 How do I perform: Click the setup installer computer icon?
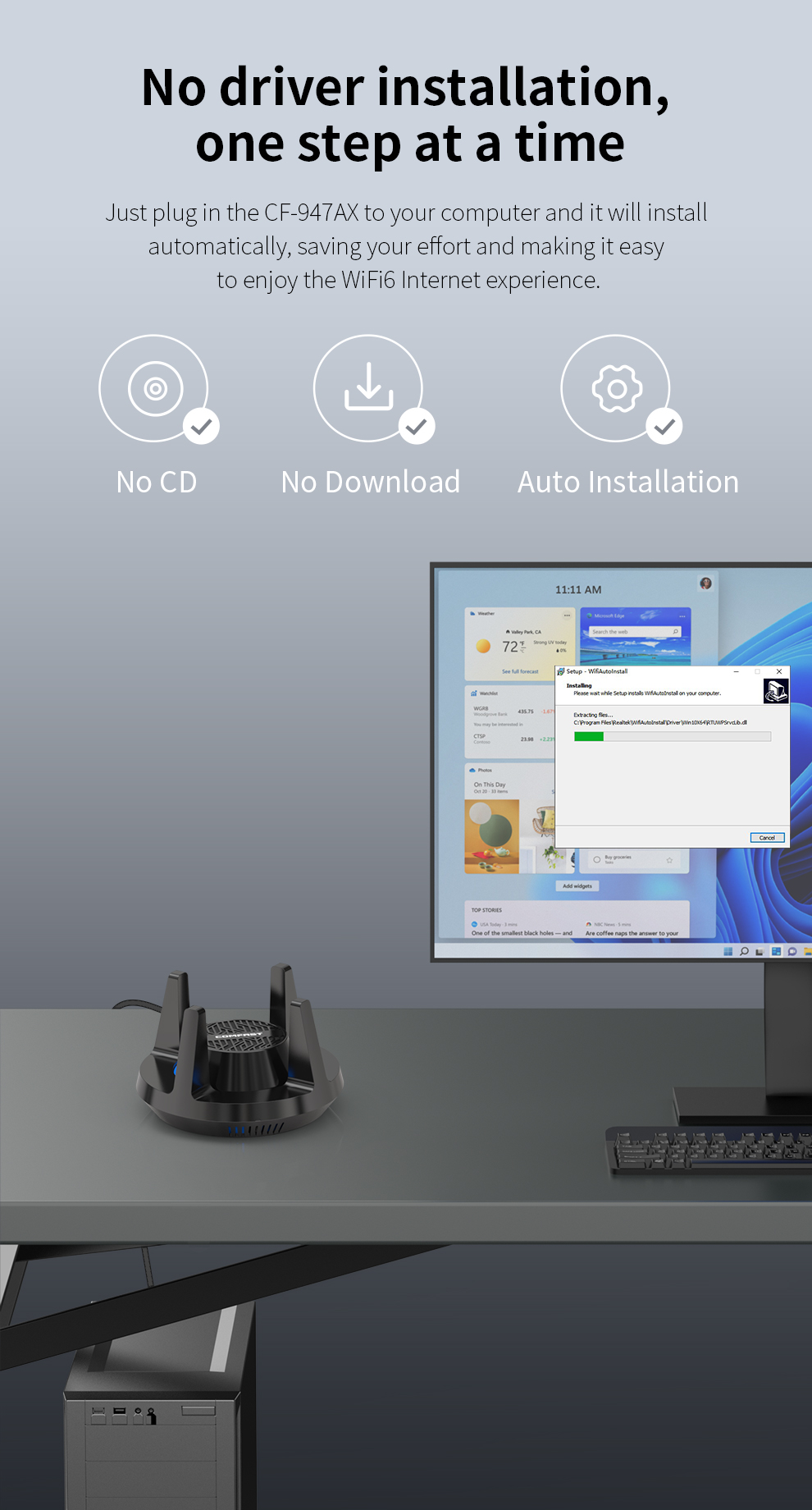[775, 691]
